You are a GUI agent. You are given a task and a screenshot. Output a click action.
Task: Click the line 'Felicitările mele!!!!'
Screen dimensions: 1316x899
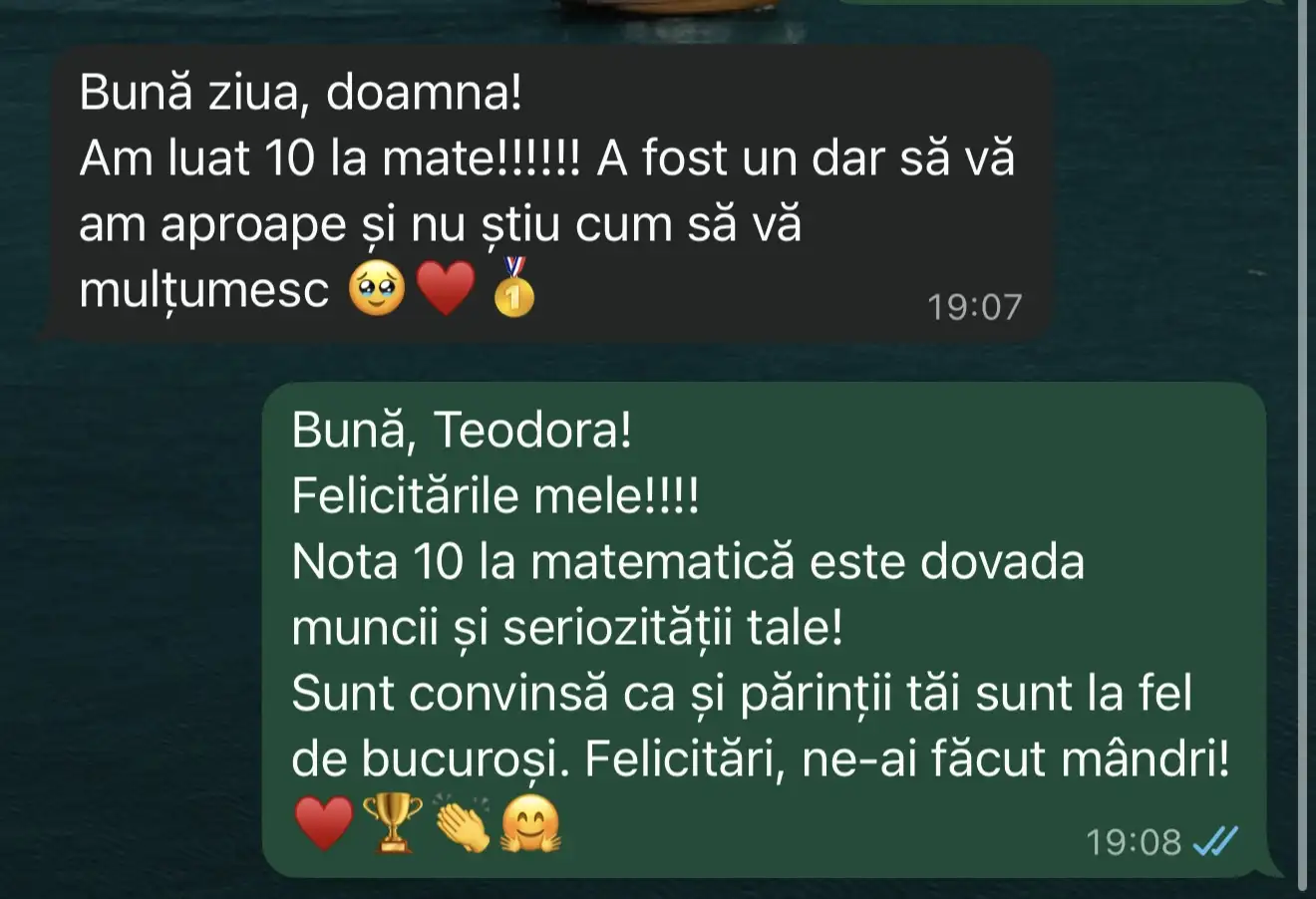click(x=495, y=496)
